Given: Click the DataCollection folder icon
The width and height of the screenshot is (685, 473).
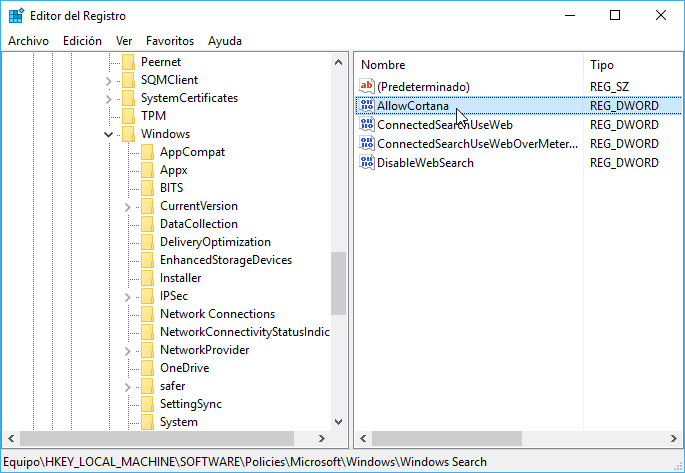Looking at the screenshot, I should coord(148,224).
